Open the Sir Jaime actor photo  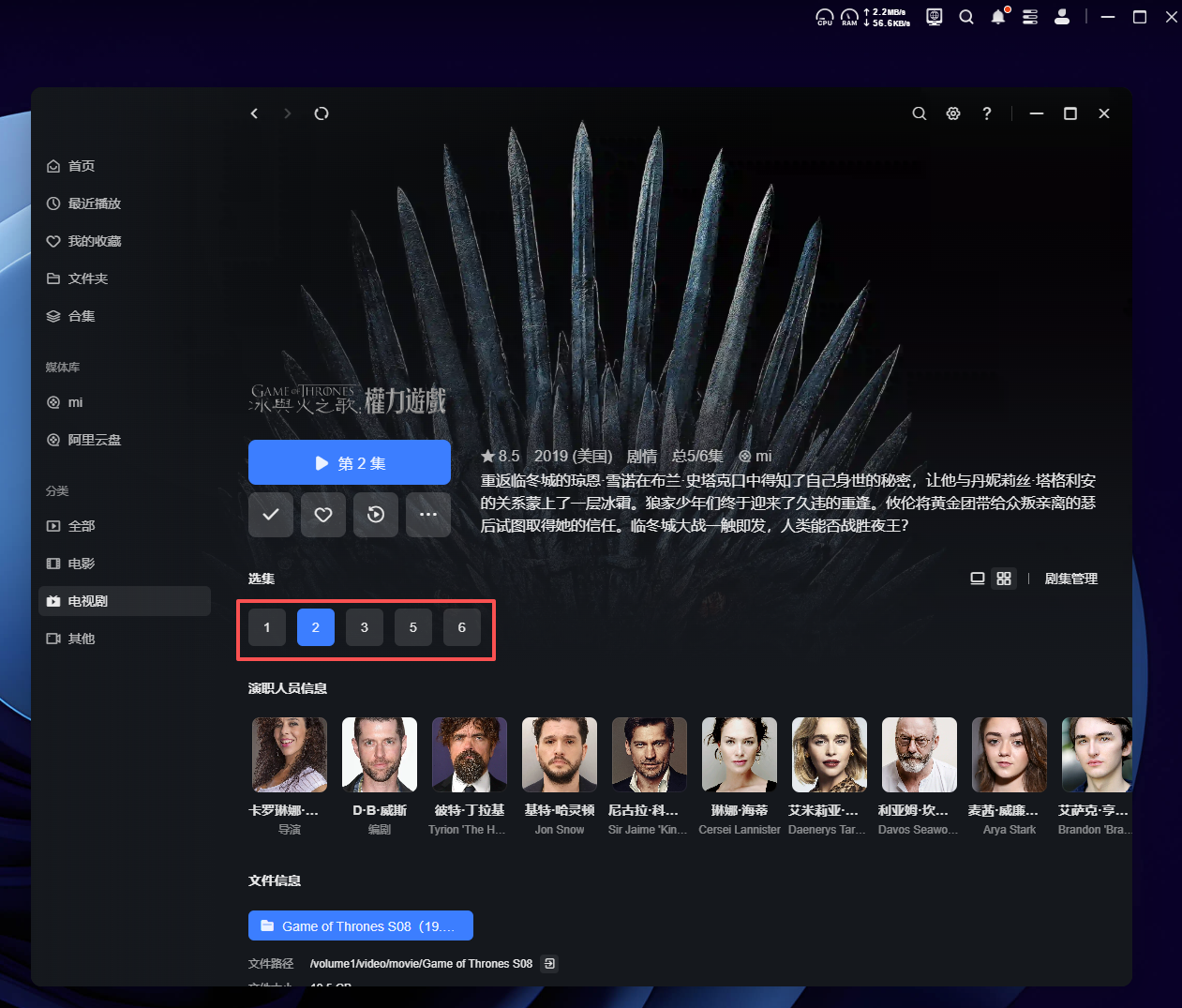[x=650, y=755]
